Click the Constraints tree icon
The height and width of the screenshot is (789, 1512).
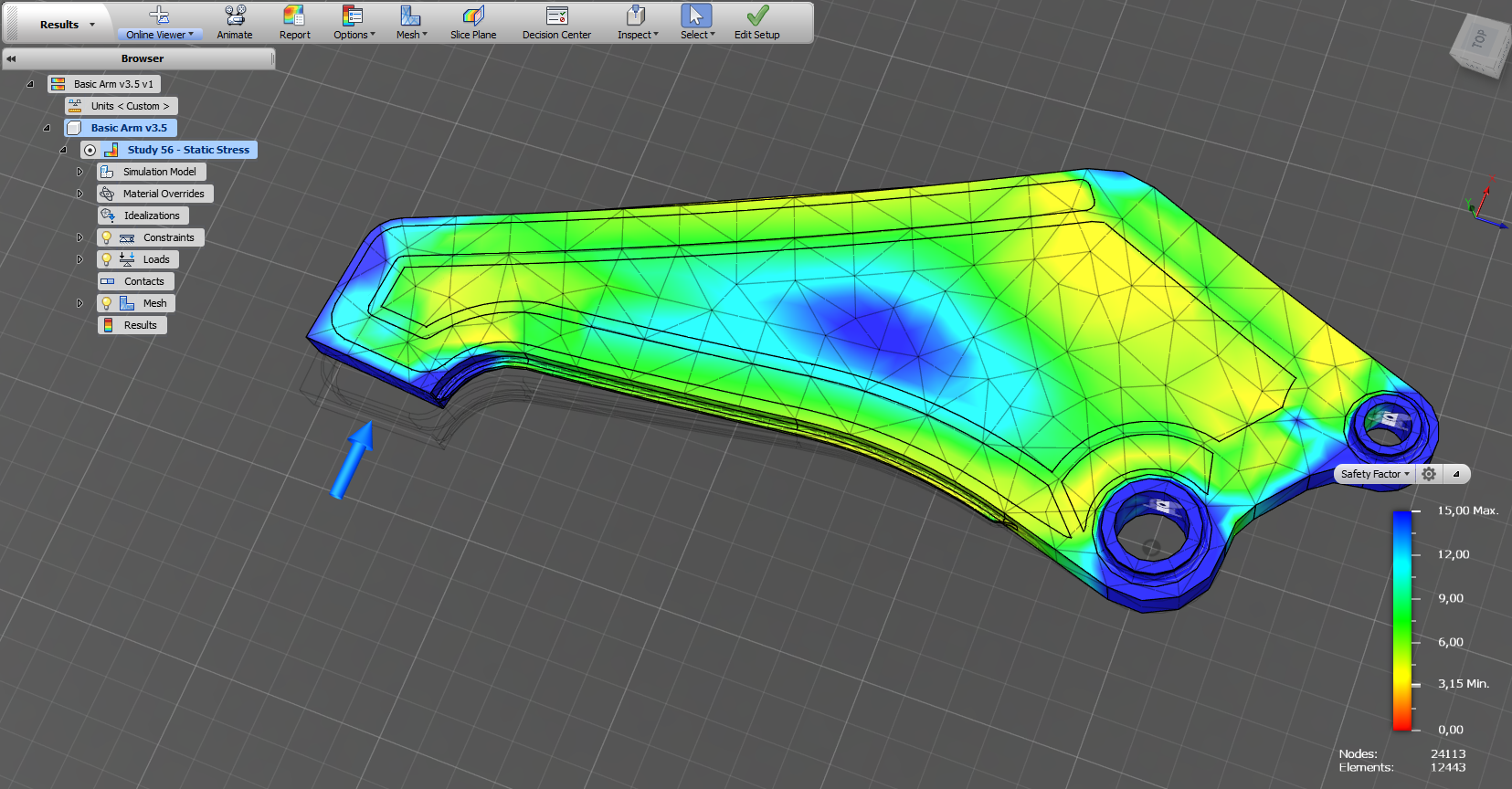127,237
